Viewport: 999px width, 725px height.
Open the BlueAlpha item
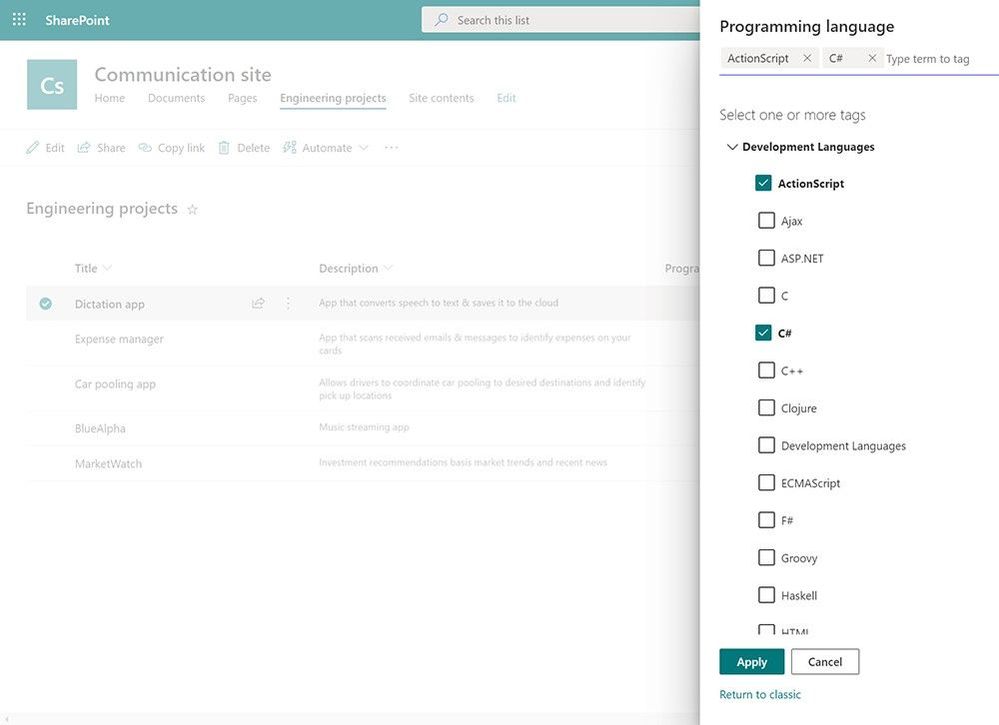click(100, 429)
